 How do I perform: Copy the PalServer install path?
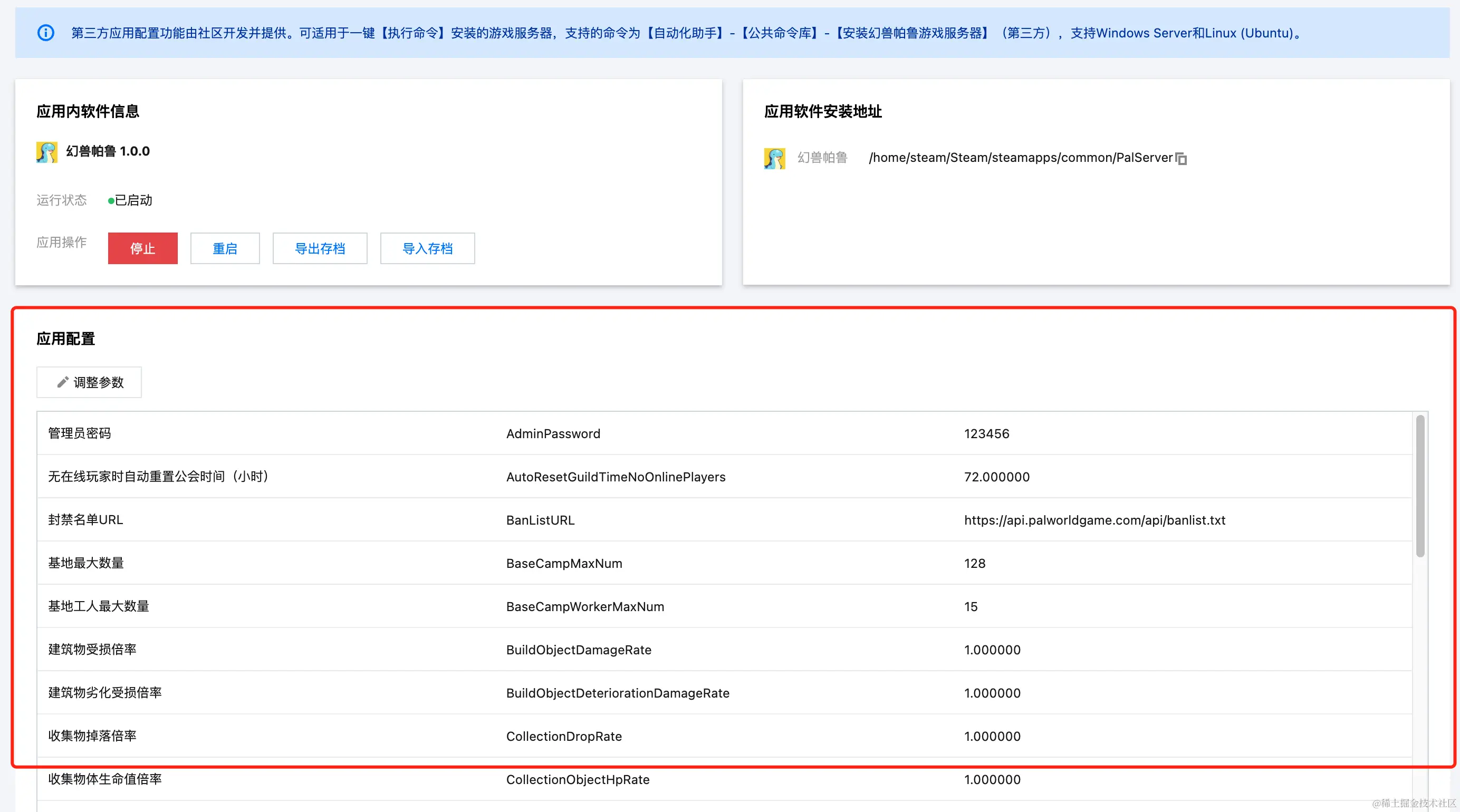(x=1181, y=159)
